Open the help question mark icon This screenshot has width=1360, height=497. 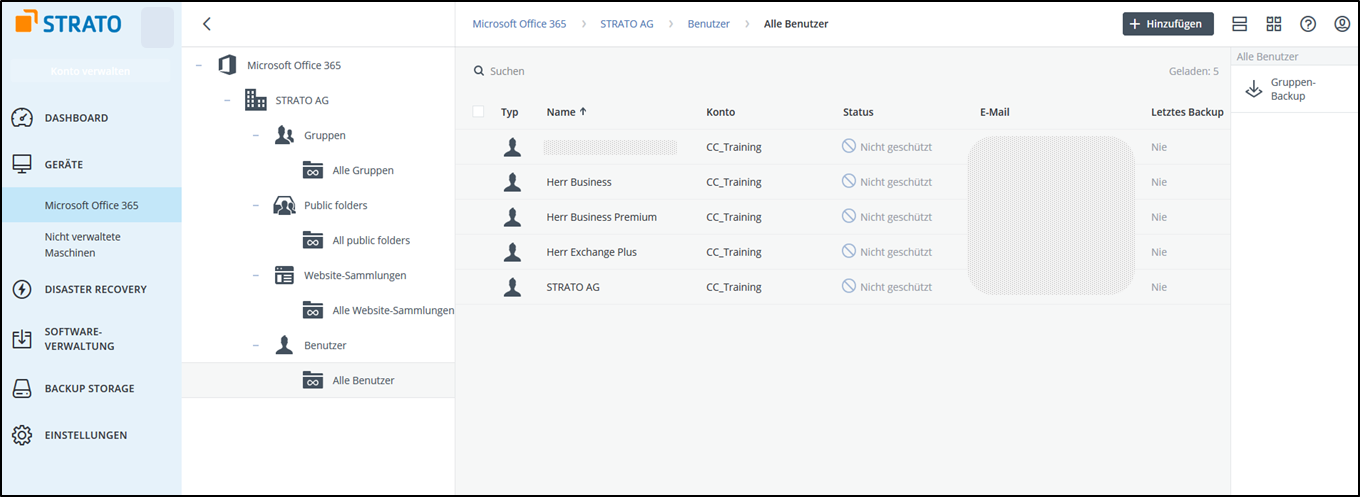tap(1308, 24)
